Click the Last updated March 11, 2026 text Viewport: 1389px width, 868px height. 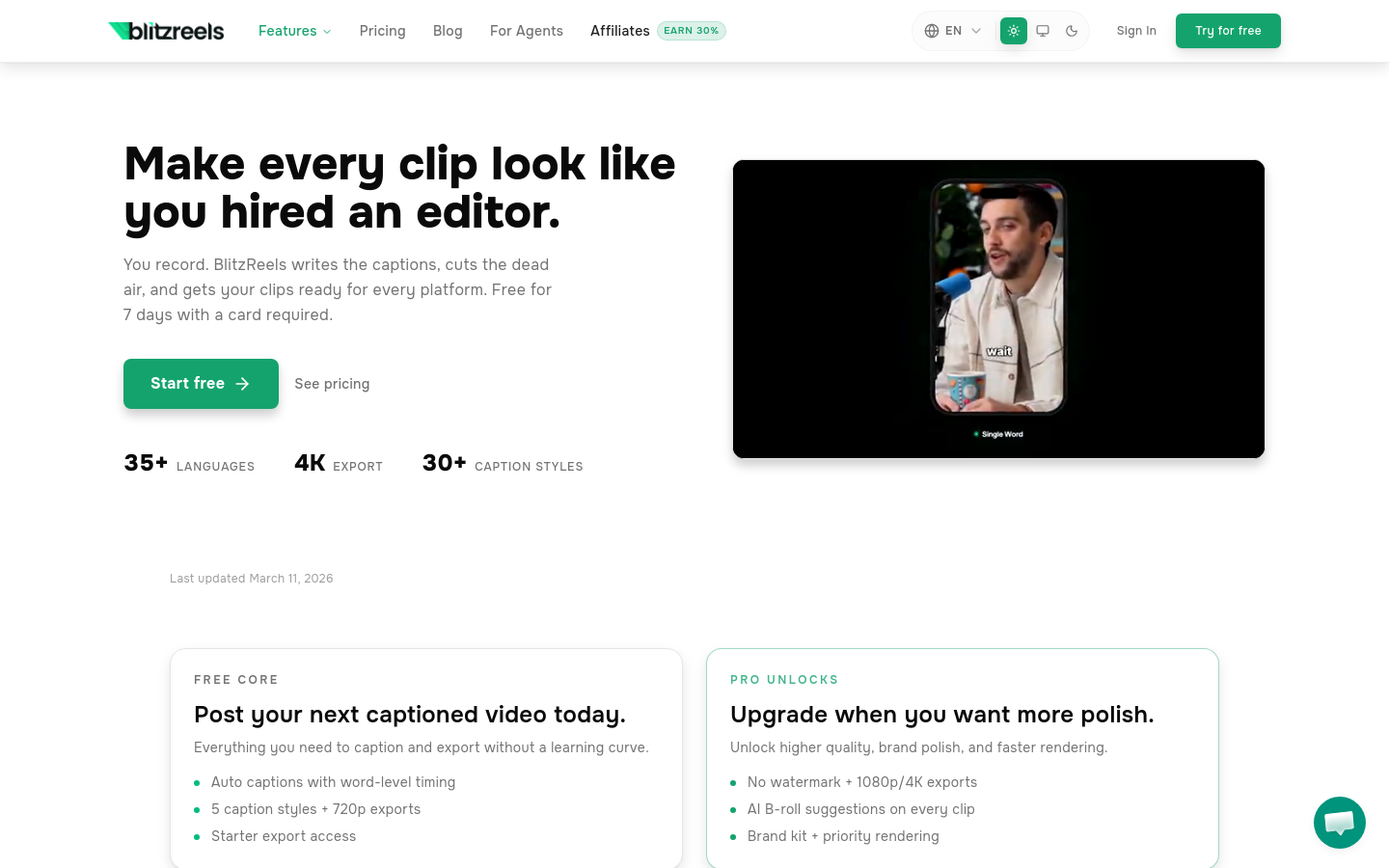coord(252,579)
